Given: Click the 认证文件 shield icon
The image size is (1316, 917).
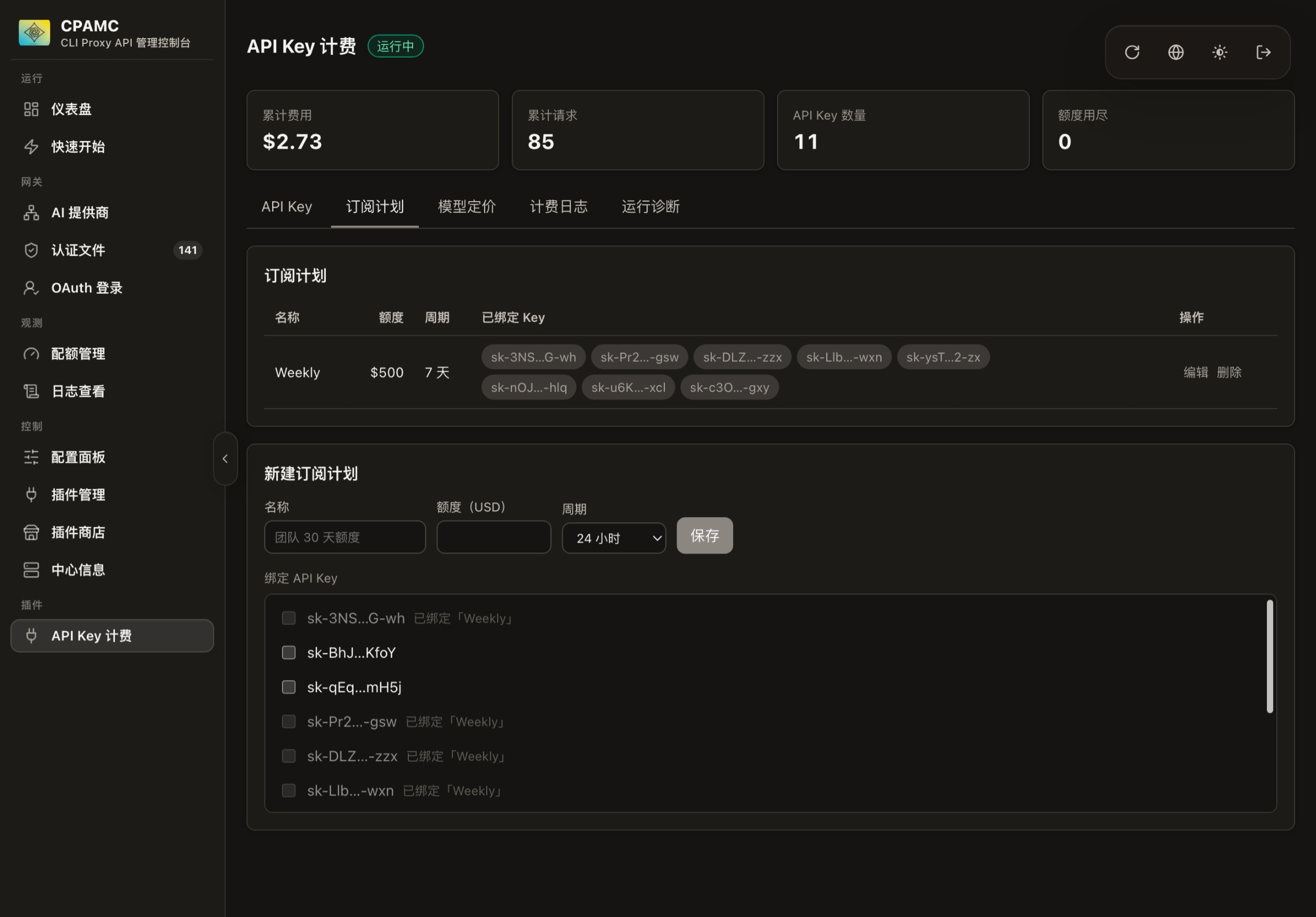Looking at the screenshot, I should pos(31,250).
